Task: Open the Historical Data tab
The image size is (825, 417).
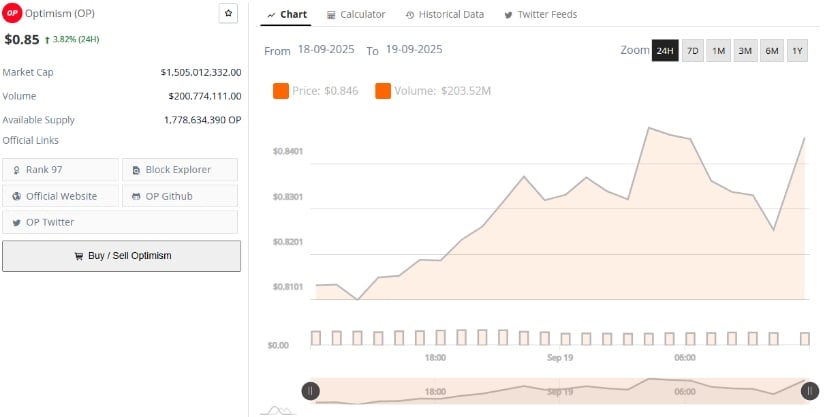Action: [x=445, y=14]
